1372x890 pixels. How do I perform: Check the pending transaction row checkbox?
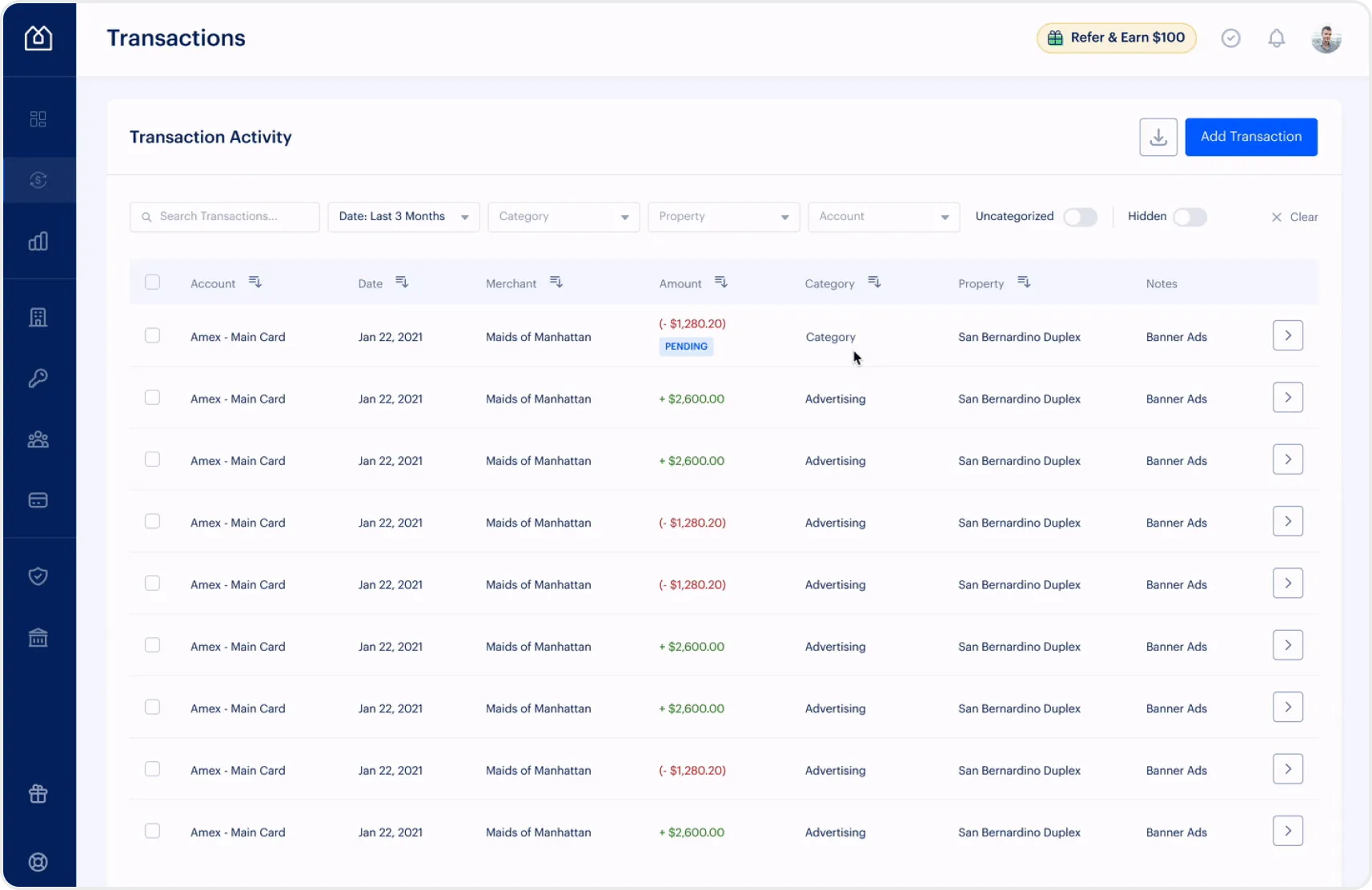(152, 335)
